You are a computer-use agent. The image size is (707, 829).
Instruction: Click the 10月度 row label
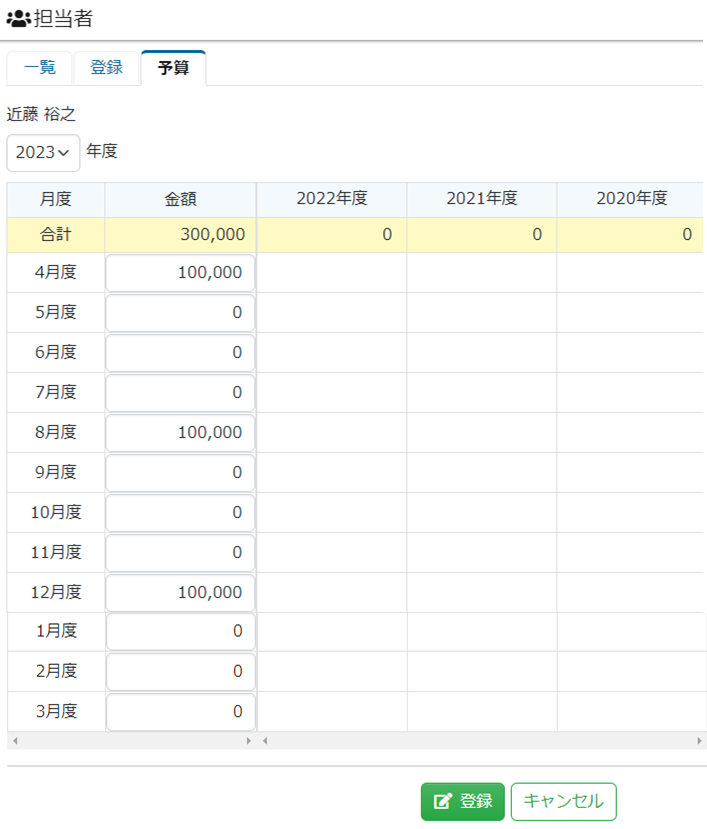pyautogui.click(x=56, y=513)
